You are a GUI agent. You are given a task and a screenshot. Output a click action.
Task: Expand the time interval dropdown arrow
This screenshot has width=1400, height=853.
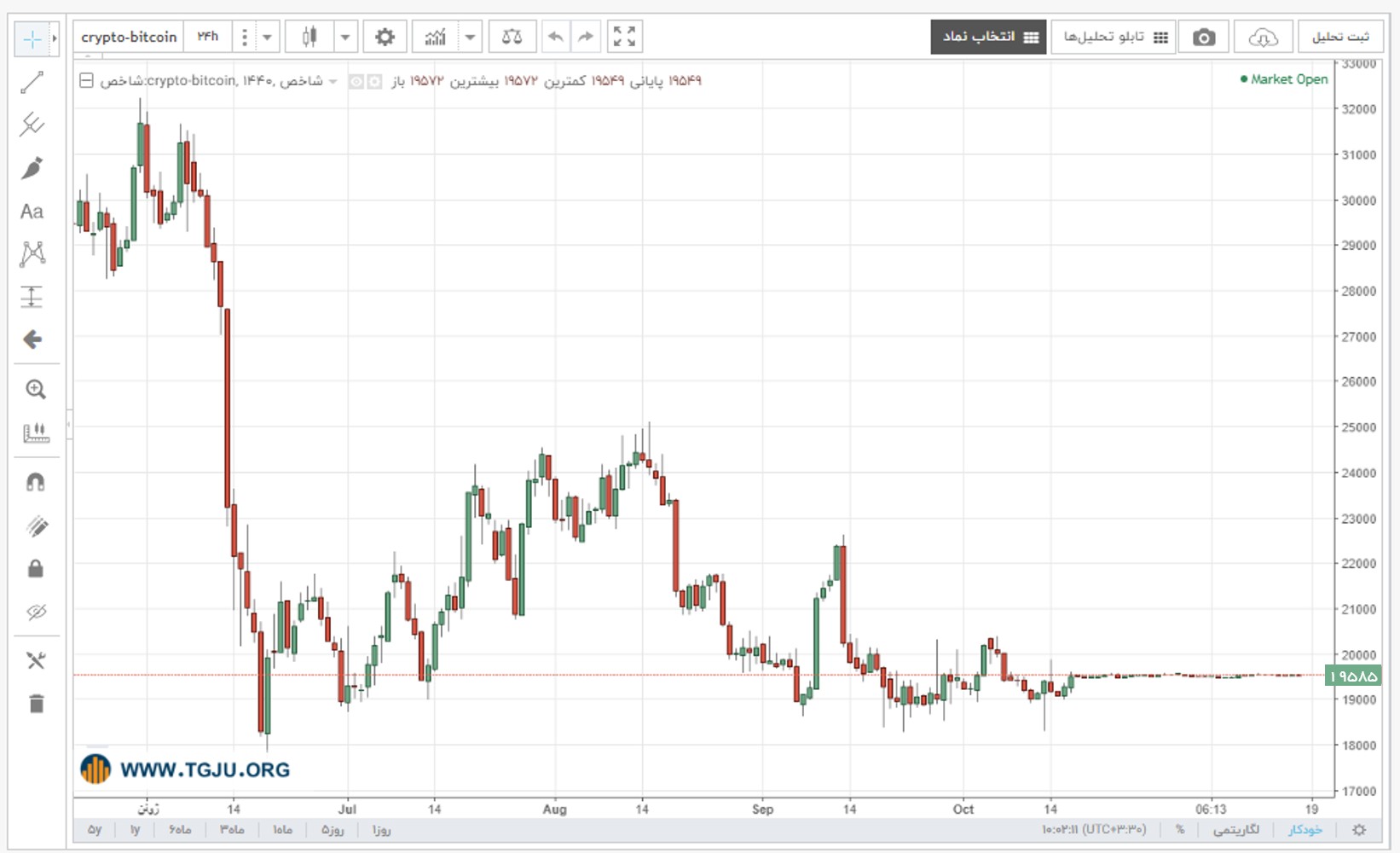(x=267, y=37)
